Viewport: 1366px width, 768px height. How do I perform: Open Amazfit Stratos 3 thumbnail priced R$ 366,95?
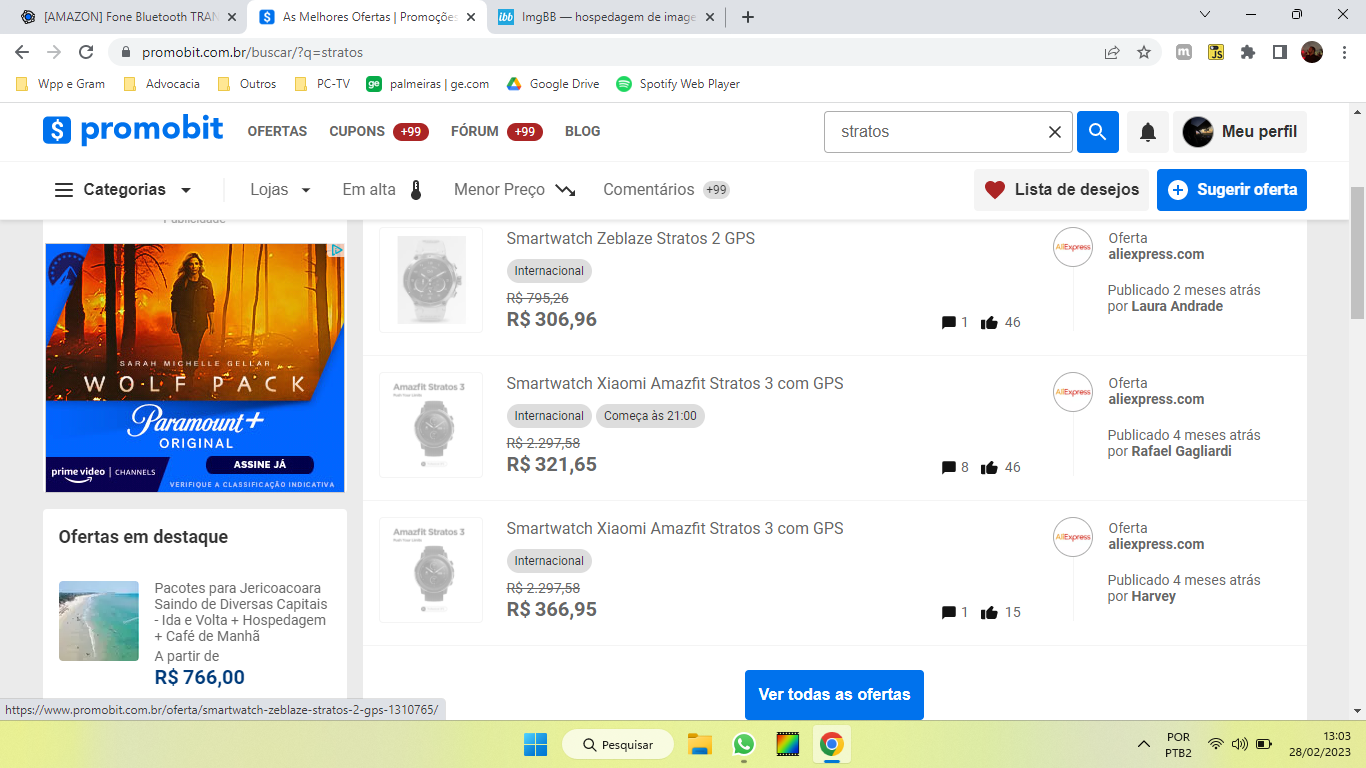pos(431,570)
